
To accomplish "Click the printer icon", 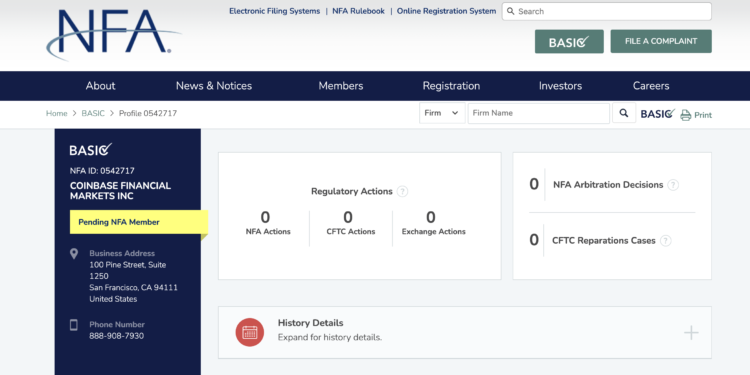I will (x=686, y=115).
